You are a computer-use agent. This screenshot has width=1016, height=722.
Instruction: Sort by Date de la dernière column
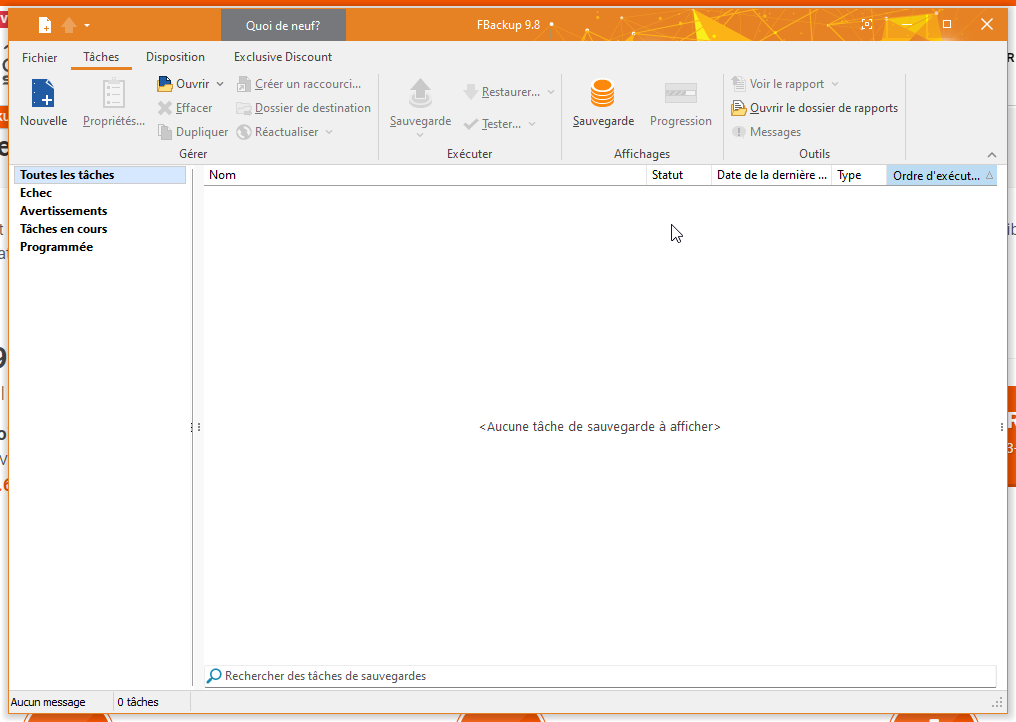(772, 175)
